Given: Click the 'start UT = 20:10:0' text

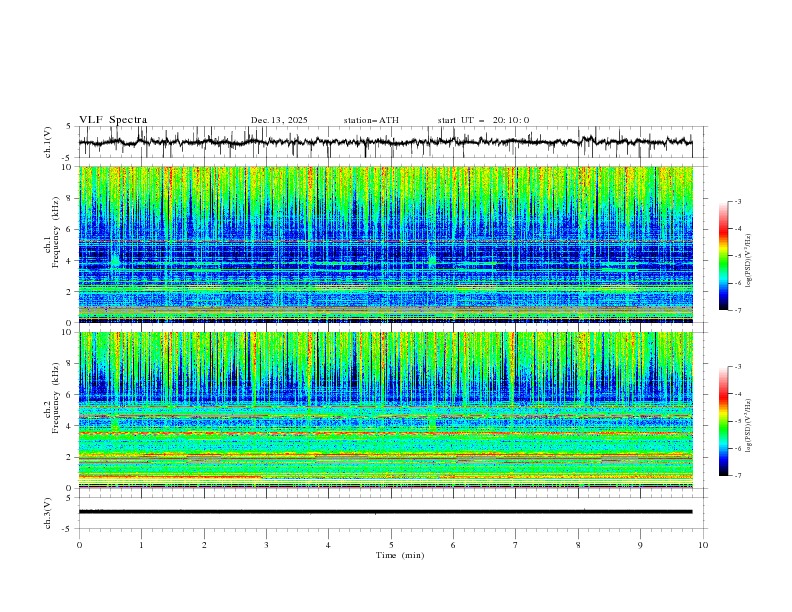Looking at the screenshot, I should coord(483,120).
